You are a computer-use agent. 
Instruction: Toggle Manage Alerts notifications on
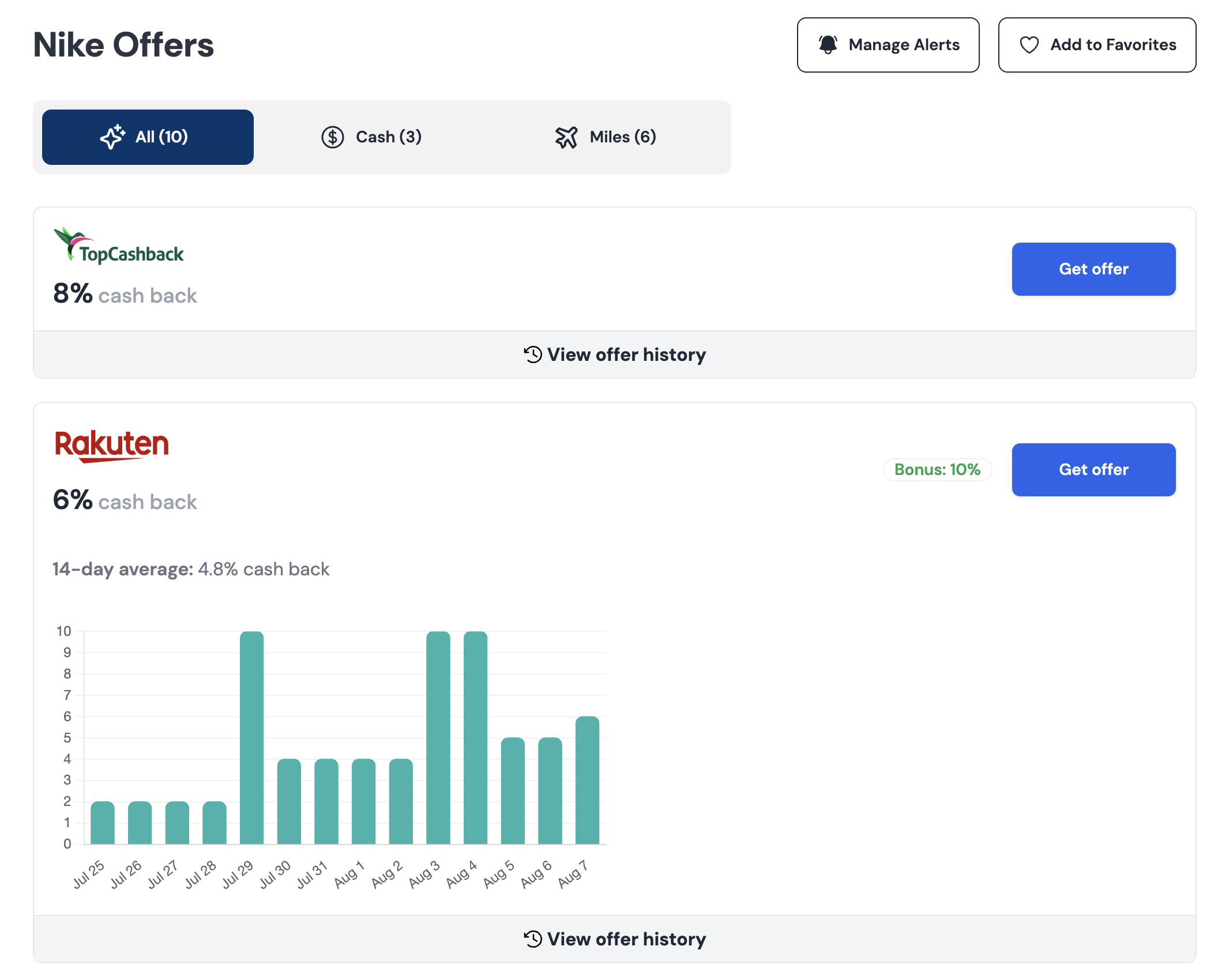click(887, 44)
